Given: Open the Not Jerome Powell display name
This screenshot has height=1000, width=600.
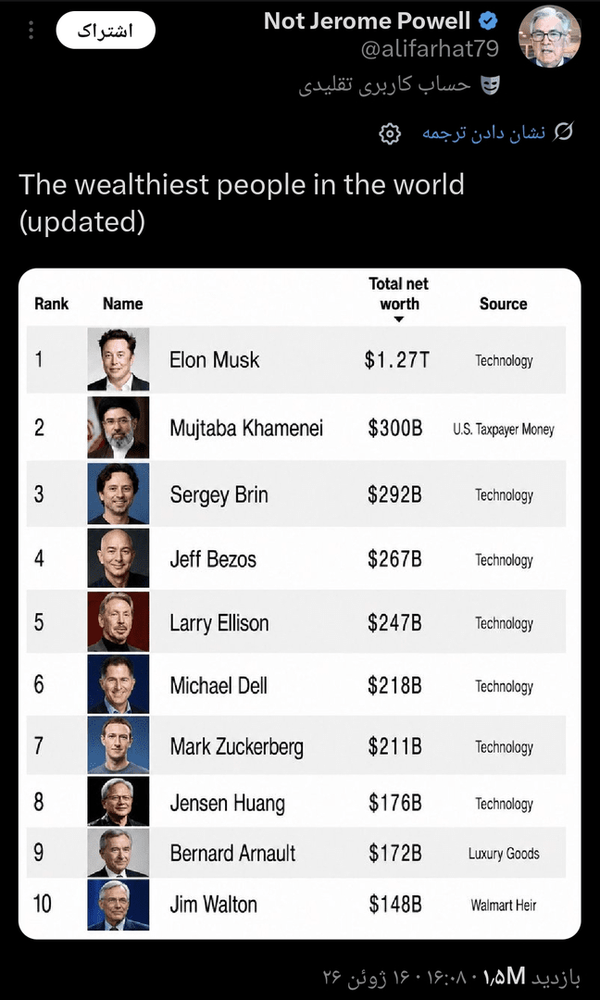Looking at the screenshot, I should [367, 22].
